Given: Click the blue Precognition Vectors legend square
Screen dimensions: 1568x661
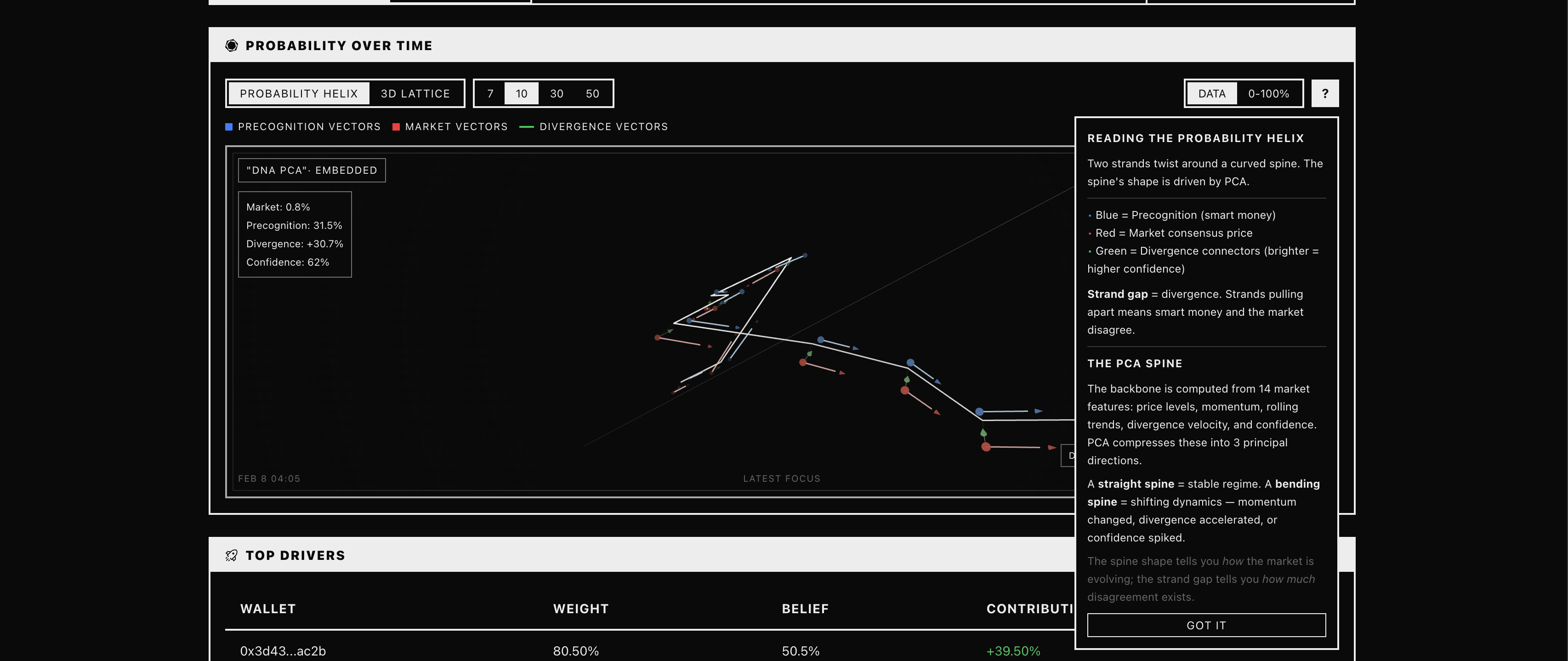Looking at the screenshot, I should point(229,126).
